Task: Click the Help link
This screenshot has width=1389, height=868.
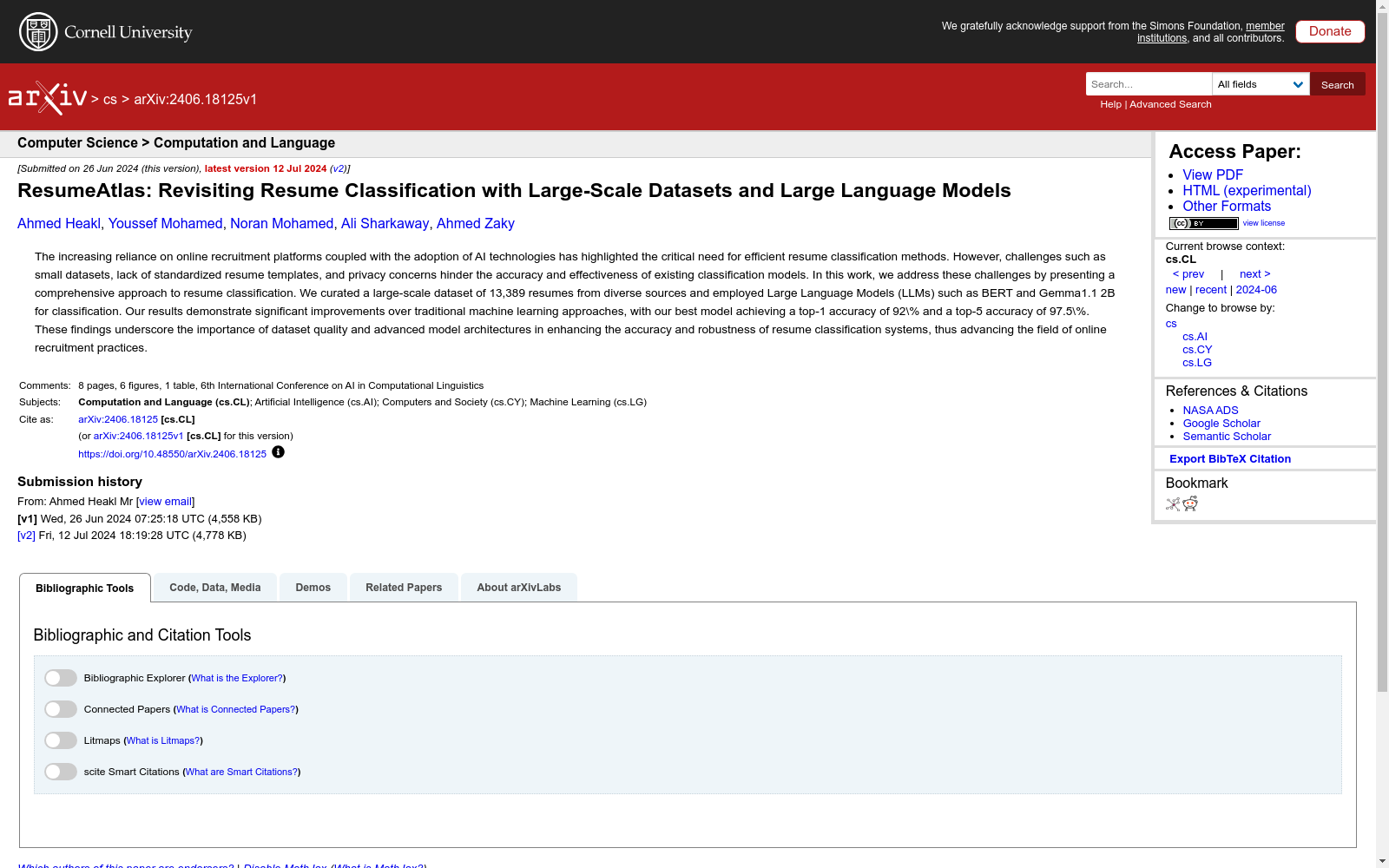Action: coord(1111,104)
